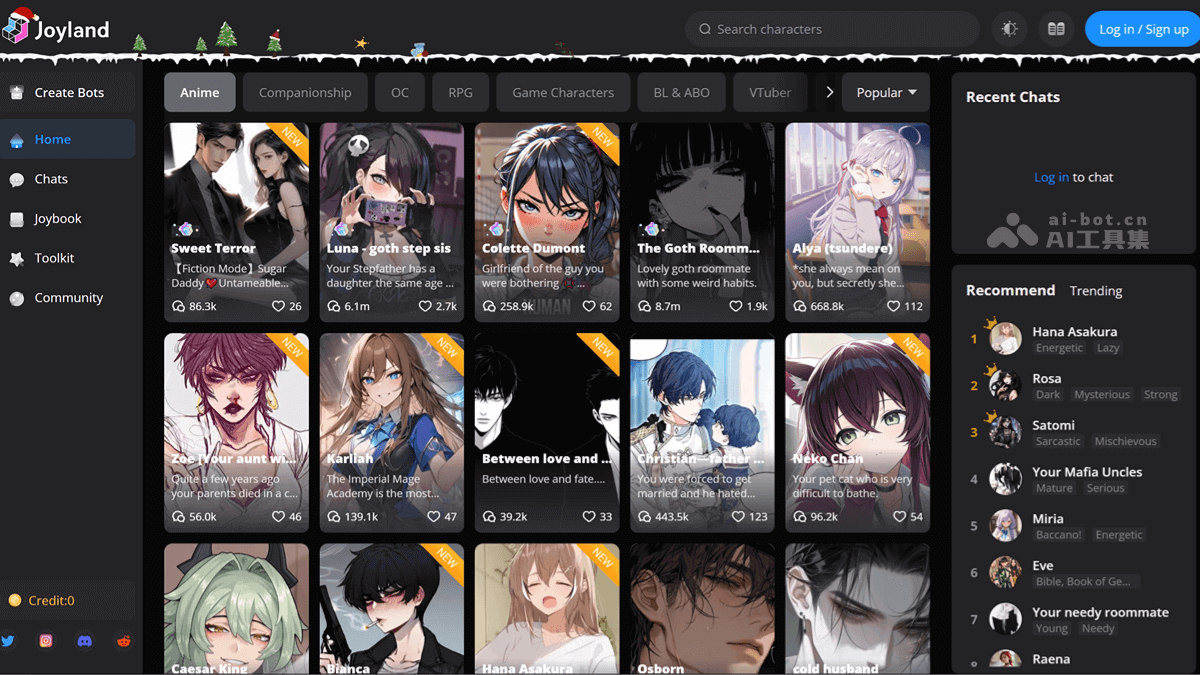
Task: Click the Twitter icon in sidebar footer
Action: tap(8, 641)
